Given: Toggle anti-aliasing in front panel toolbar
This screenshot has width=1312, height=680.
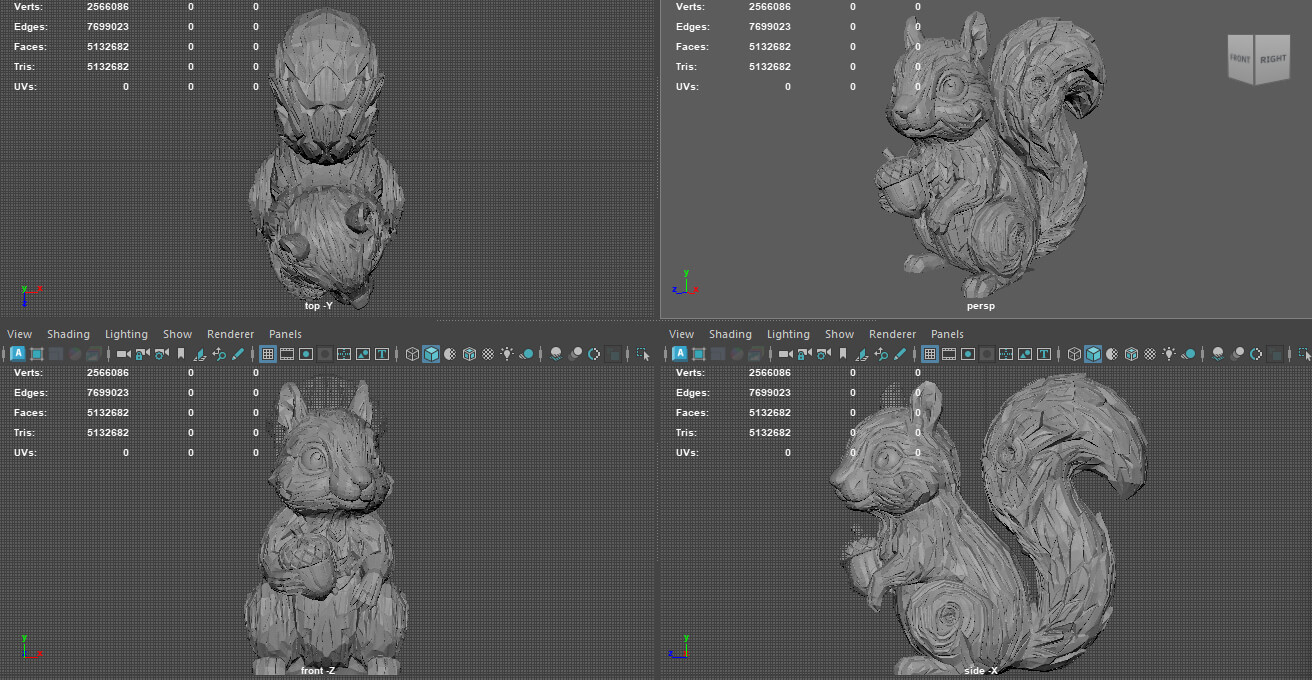Looking at the screenshot, I should [594, 354].
